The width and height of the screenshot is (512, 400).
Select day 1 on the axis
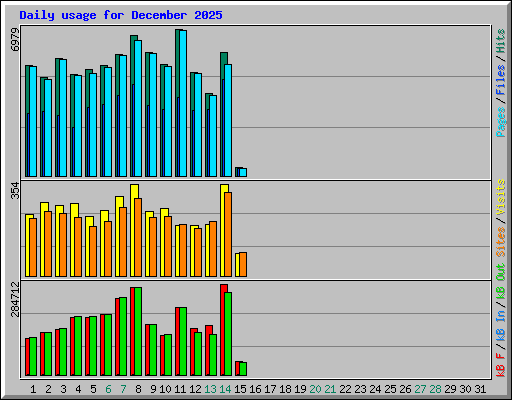pos(33,389)
